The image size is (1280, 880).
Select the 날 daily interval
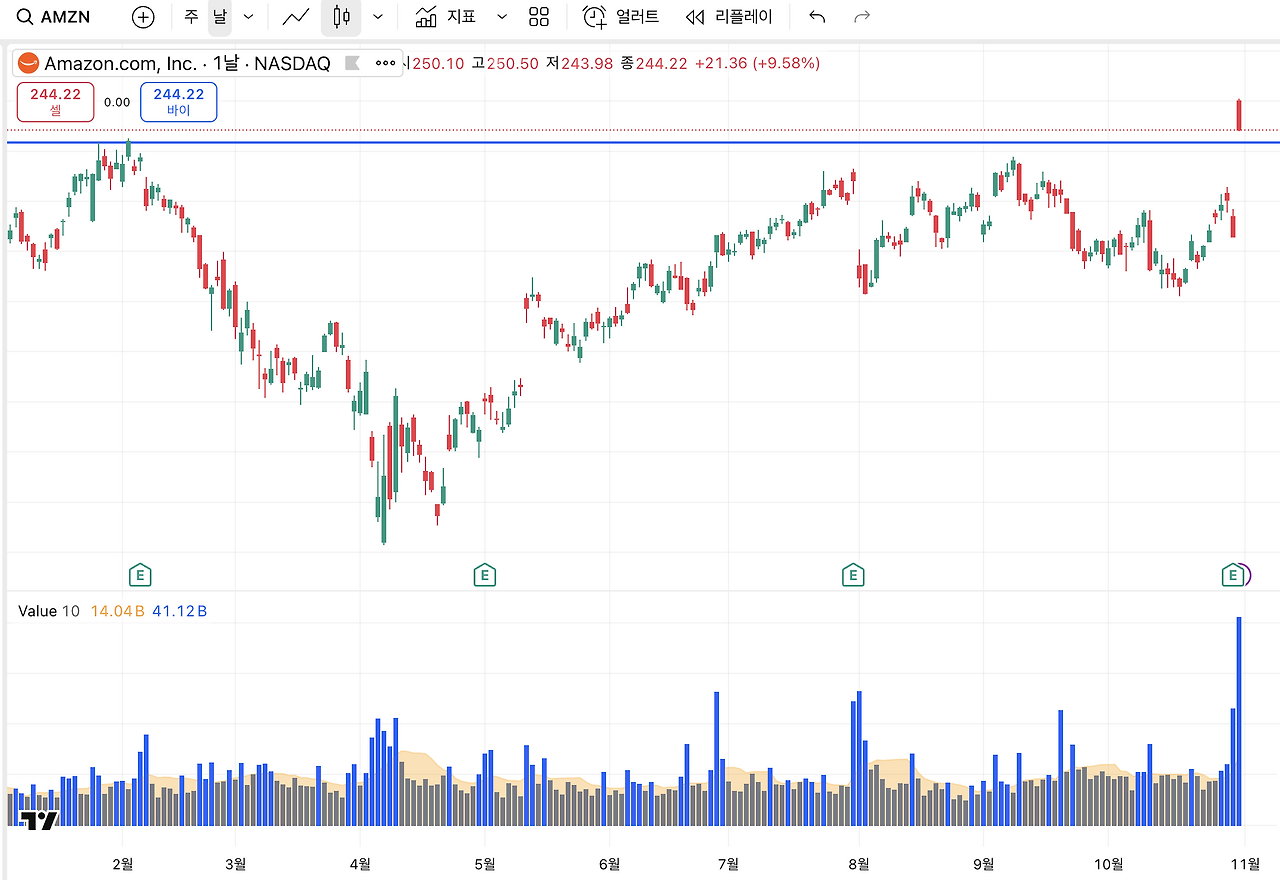(219, 17)
